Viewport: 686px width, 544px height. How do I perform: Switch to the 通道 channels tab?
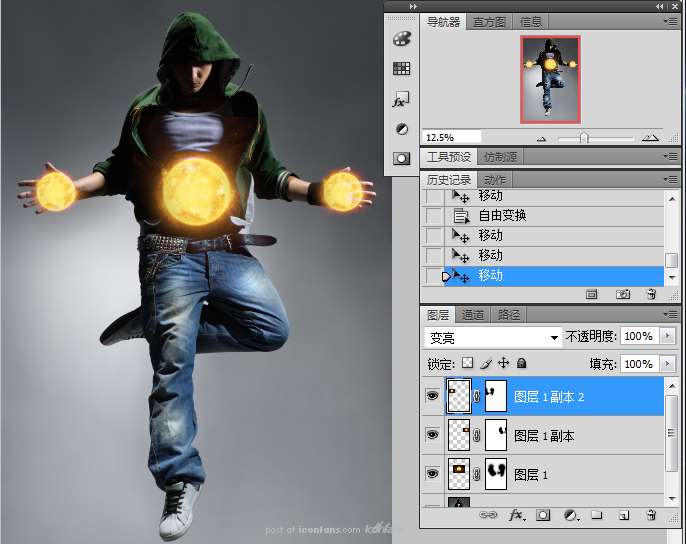tap(473, 315)
